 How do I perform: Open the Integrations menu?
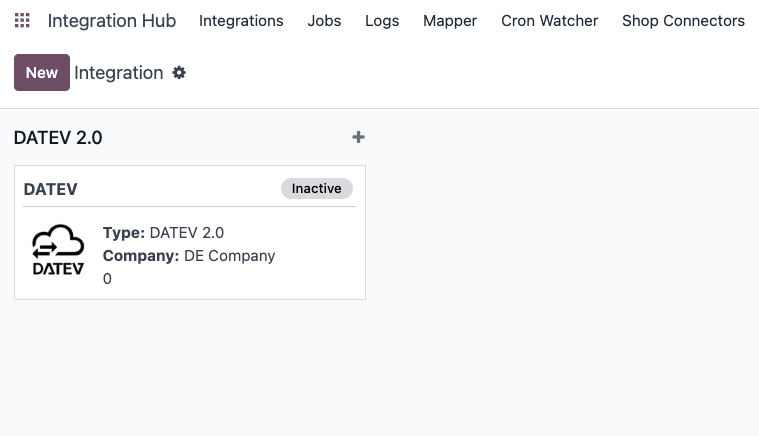point(241,21)
